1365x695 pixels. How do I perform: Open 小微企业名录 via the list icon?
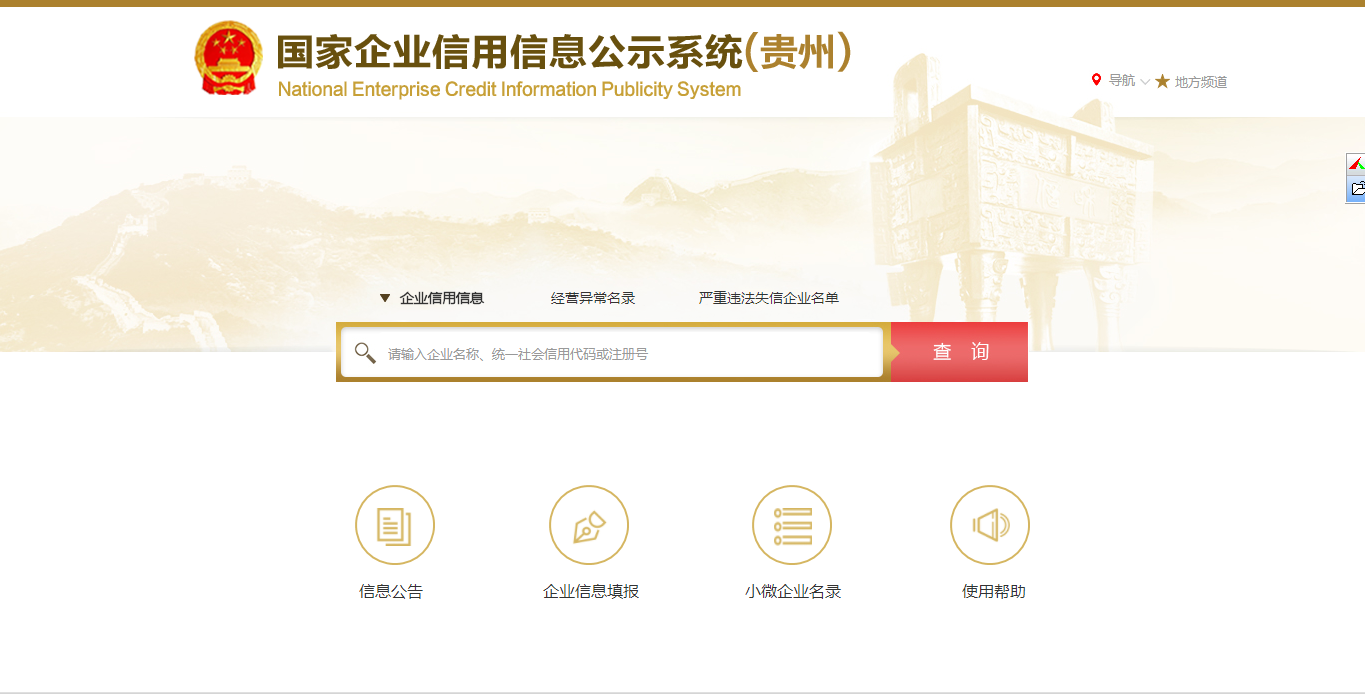point(791,525)
